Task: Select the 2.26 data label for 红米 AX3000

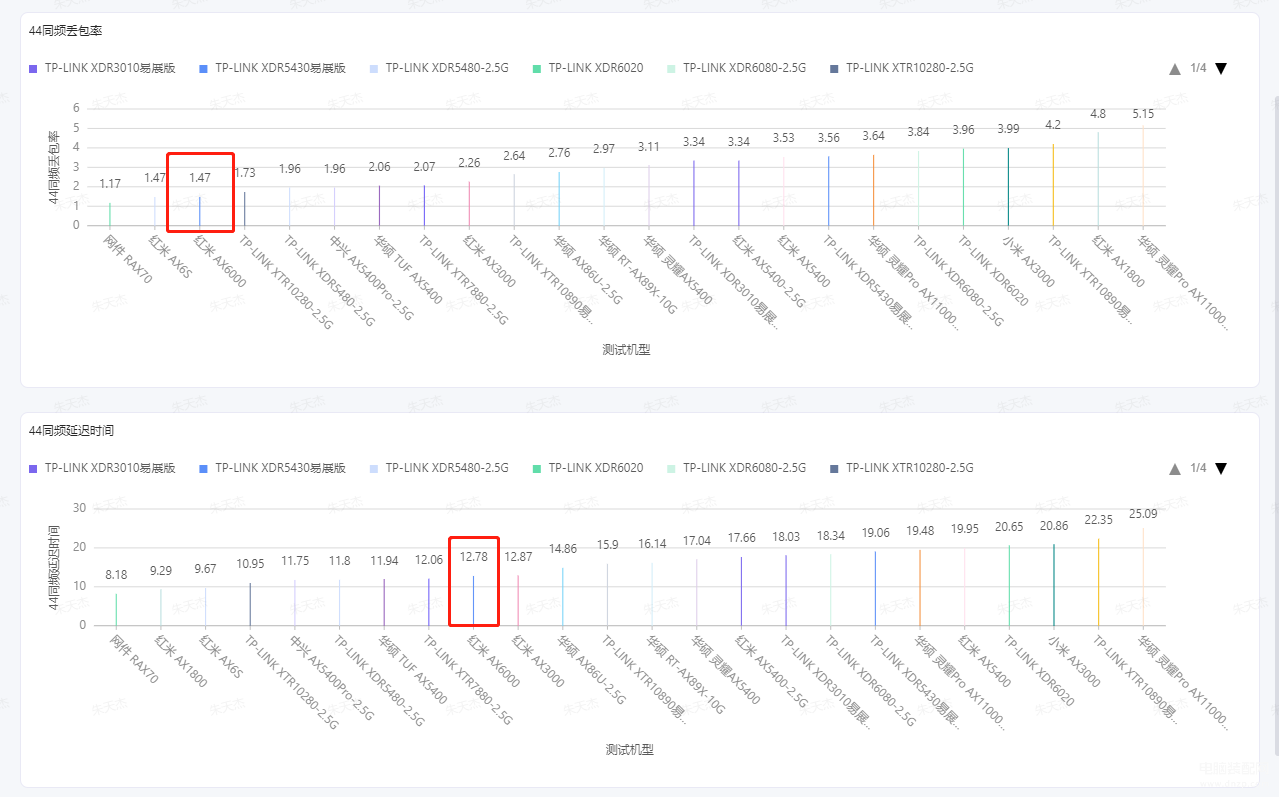Action: (469, 163)
